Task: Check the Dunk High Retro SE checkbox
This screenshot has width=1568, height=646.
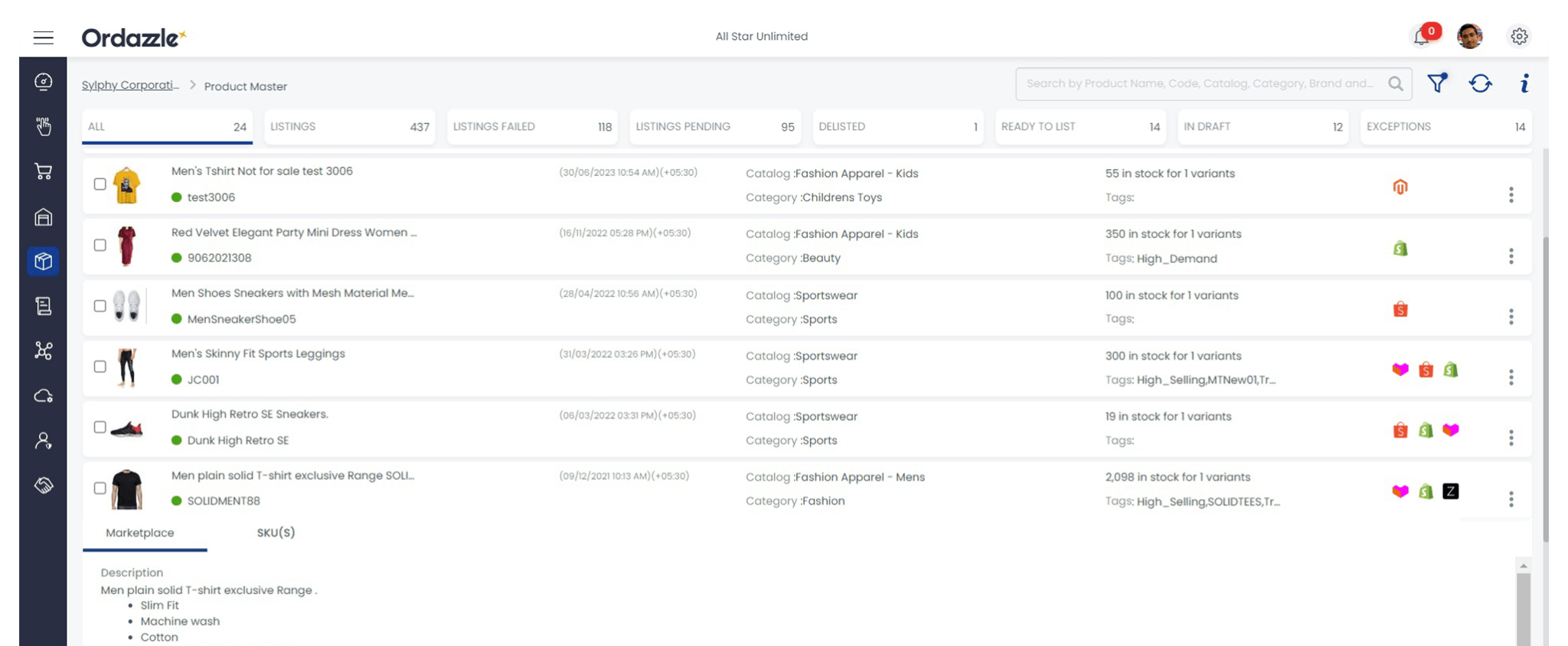Action: 100,427
